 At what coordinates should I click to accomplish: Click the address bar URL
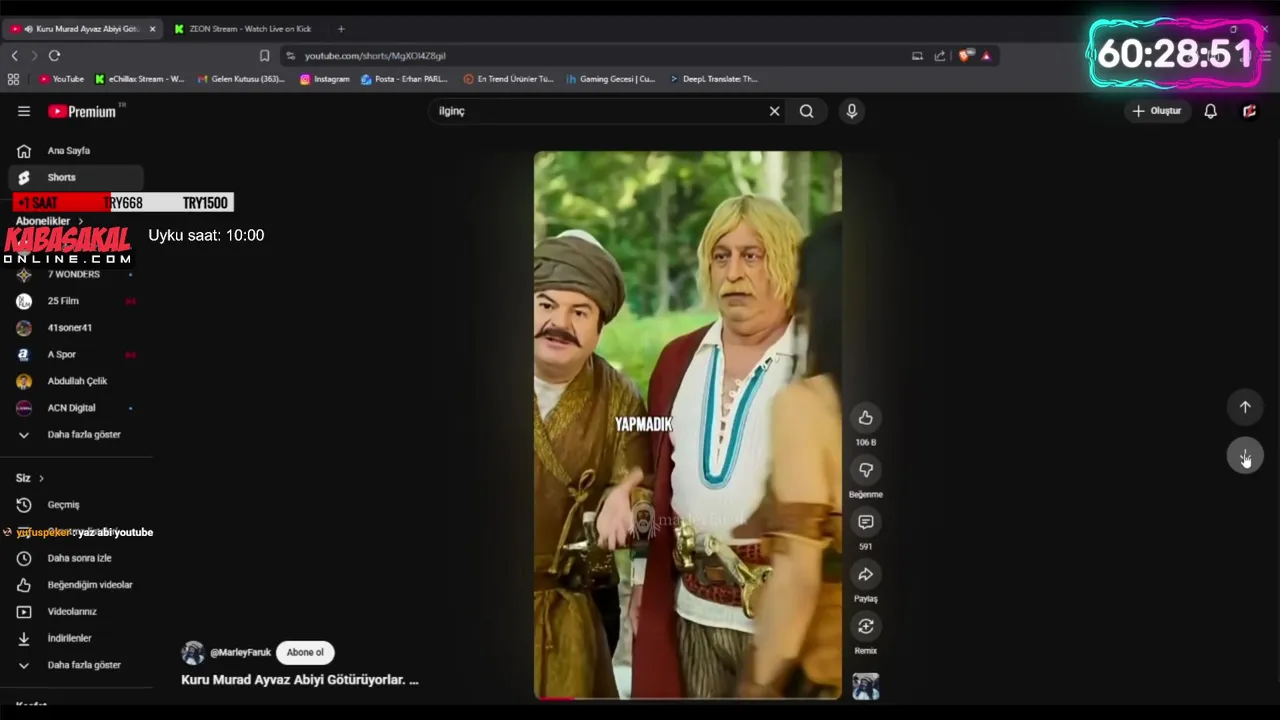pyautogui.click(x=375, y=56)
